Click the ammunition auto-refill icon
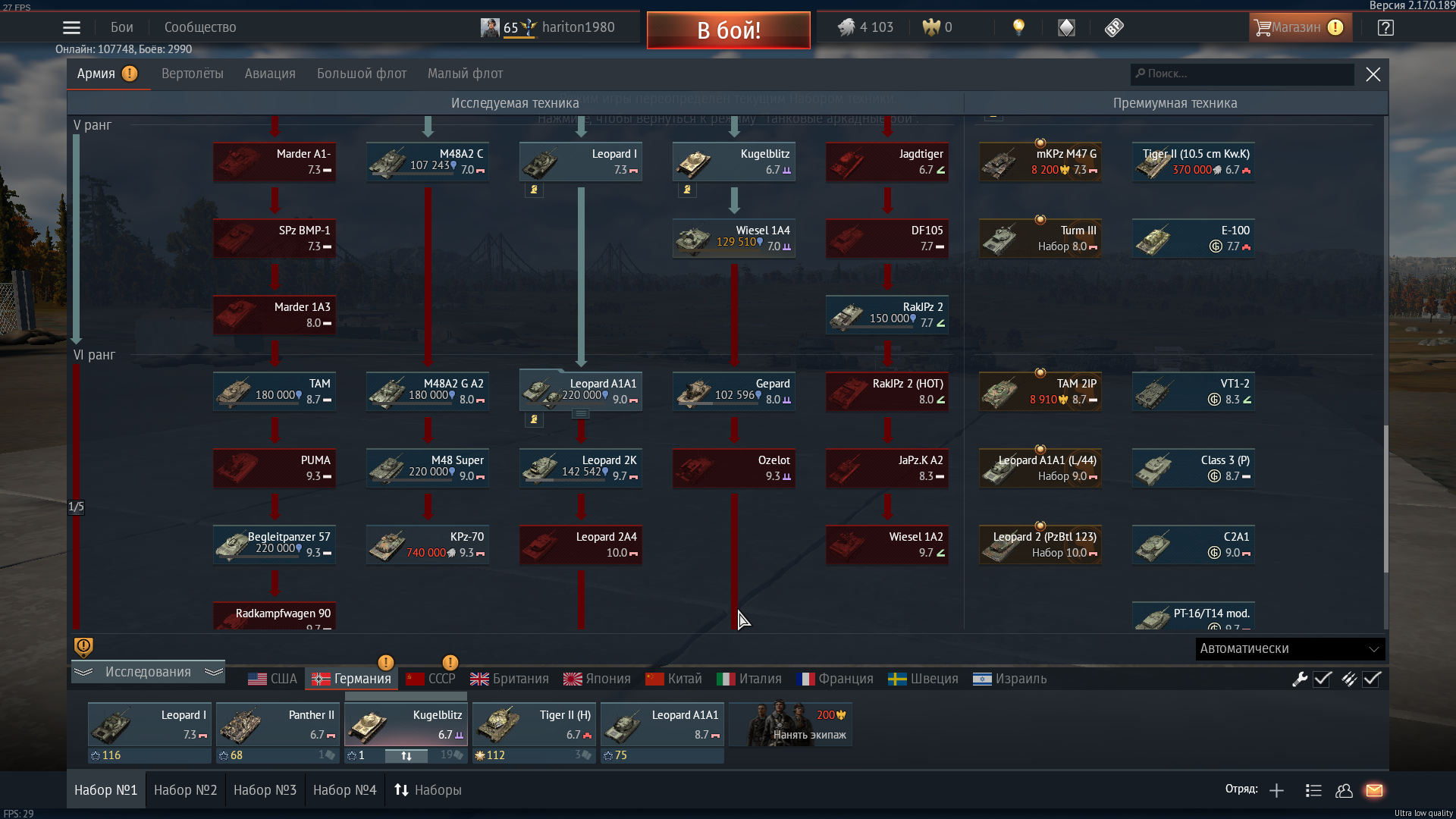This screenshot has width=1456, height=819. [x=1348, y=679]
